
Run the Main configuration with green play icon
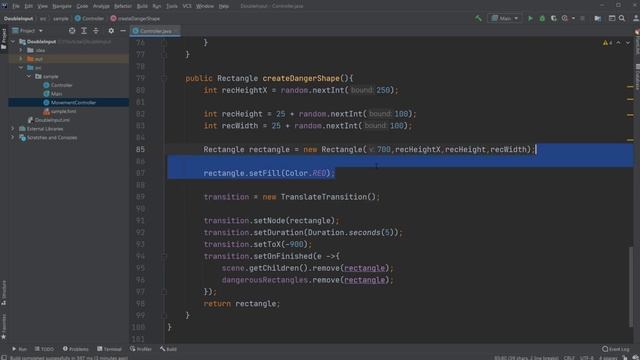tap(530, 18)
